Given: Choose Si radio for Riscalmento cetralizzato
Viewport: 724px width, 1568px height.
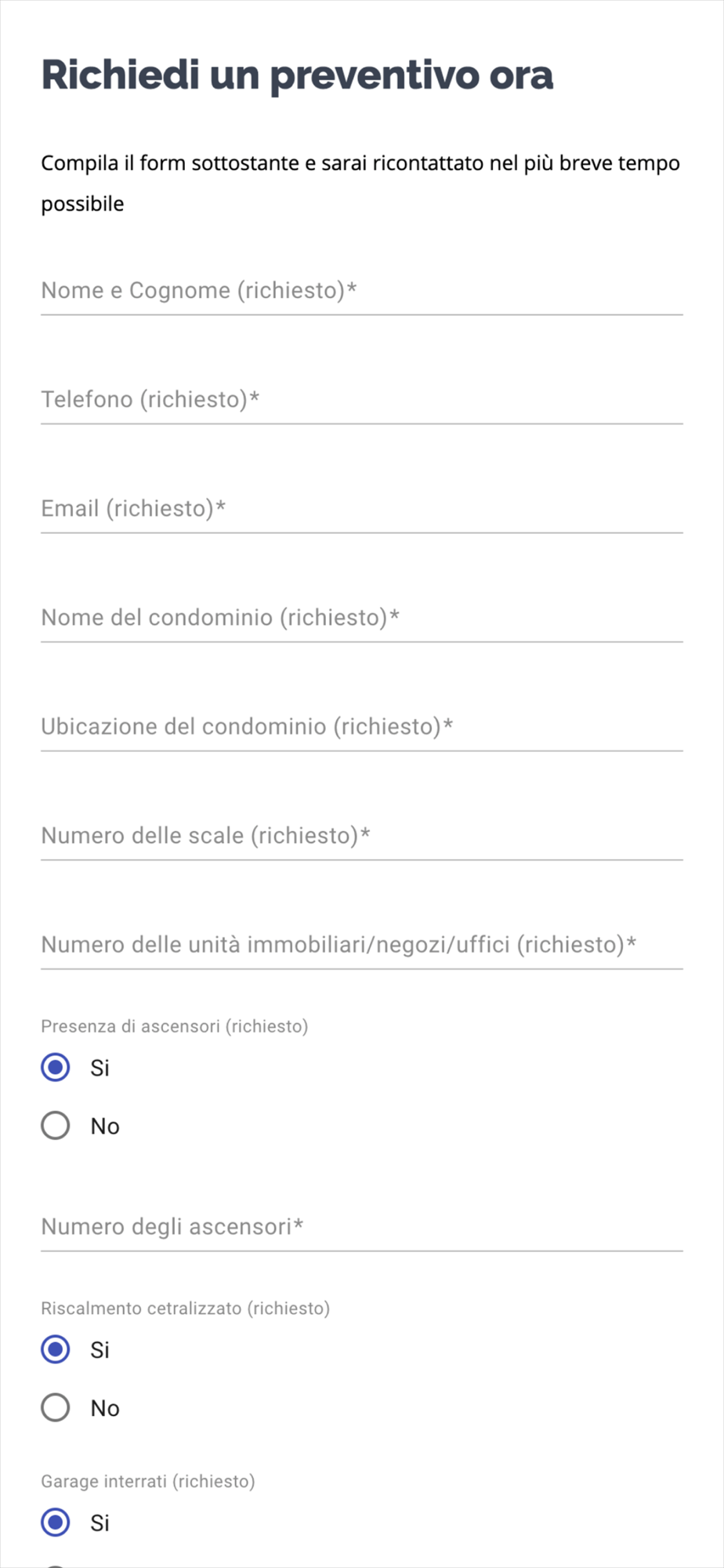Looking at the screenshot, I should tap(56, 1349).
